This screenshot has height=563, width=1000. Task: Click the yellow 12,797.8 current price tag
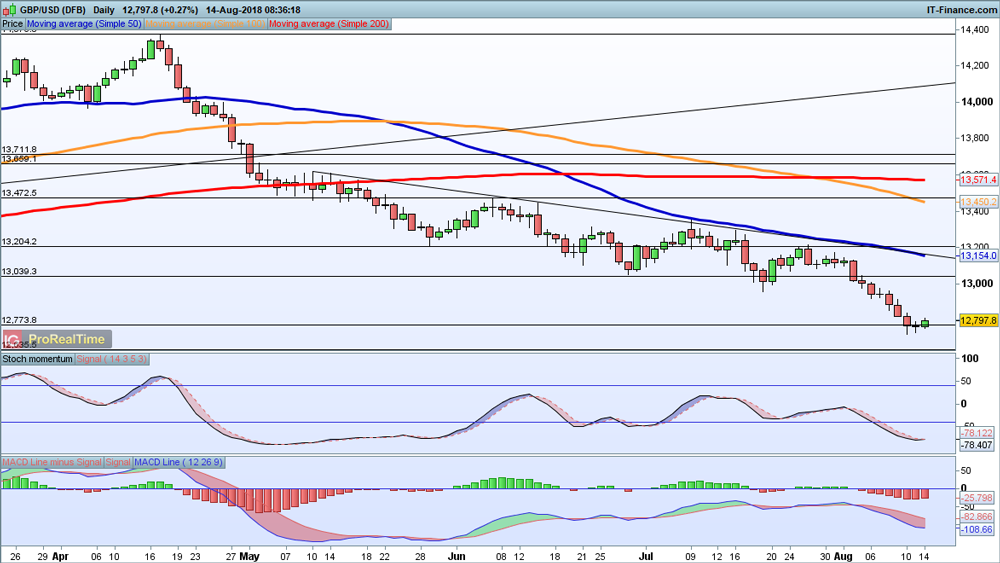(x=978, y=320)
